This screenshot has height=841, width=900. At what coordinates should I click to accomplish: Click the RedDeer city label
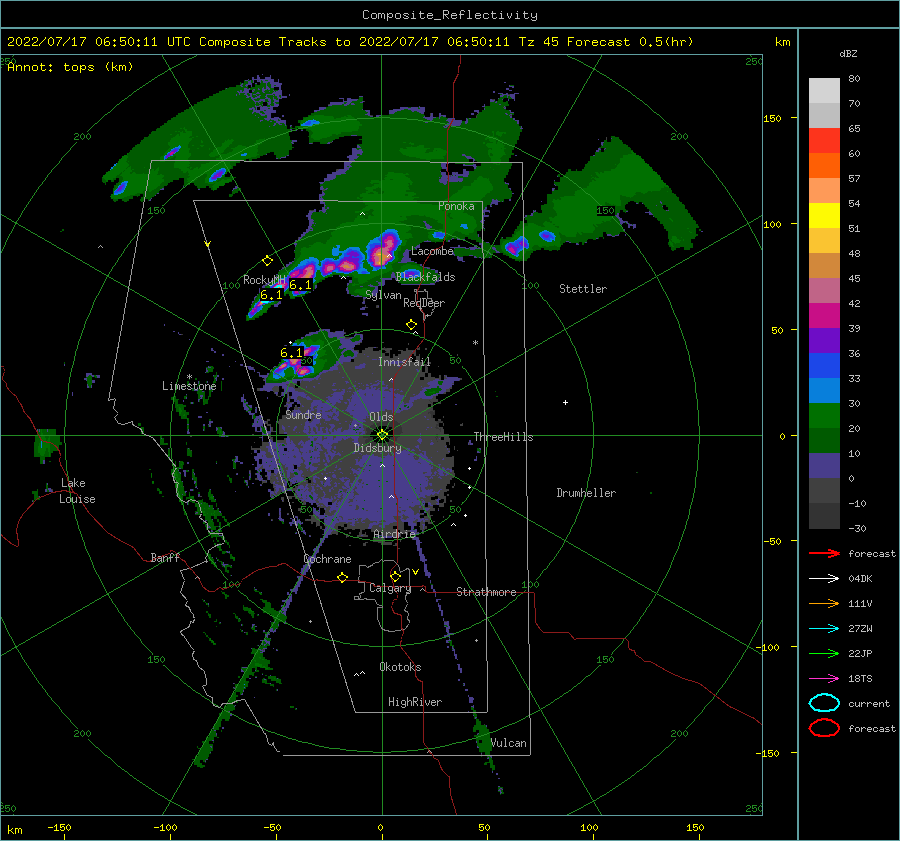424,303
